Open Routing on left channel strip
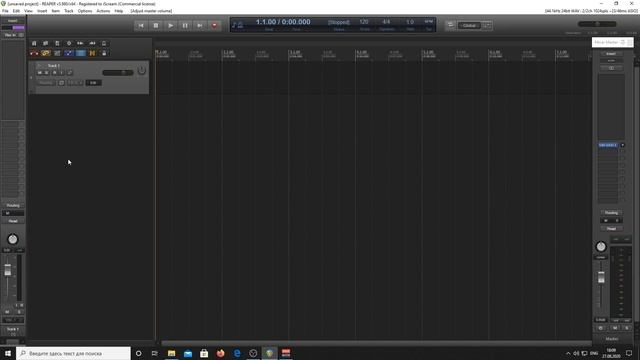The height and width of the screenshot is (360, 640). 13,205
